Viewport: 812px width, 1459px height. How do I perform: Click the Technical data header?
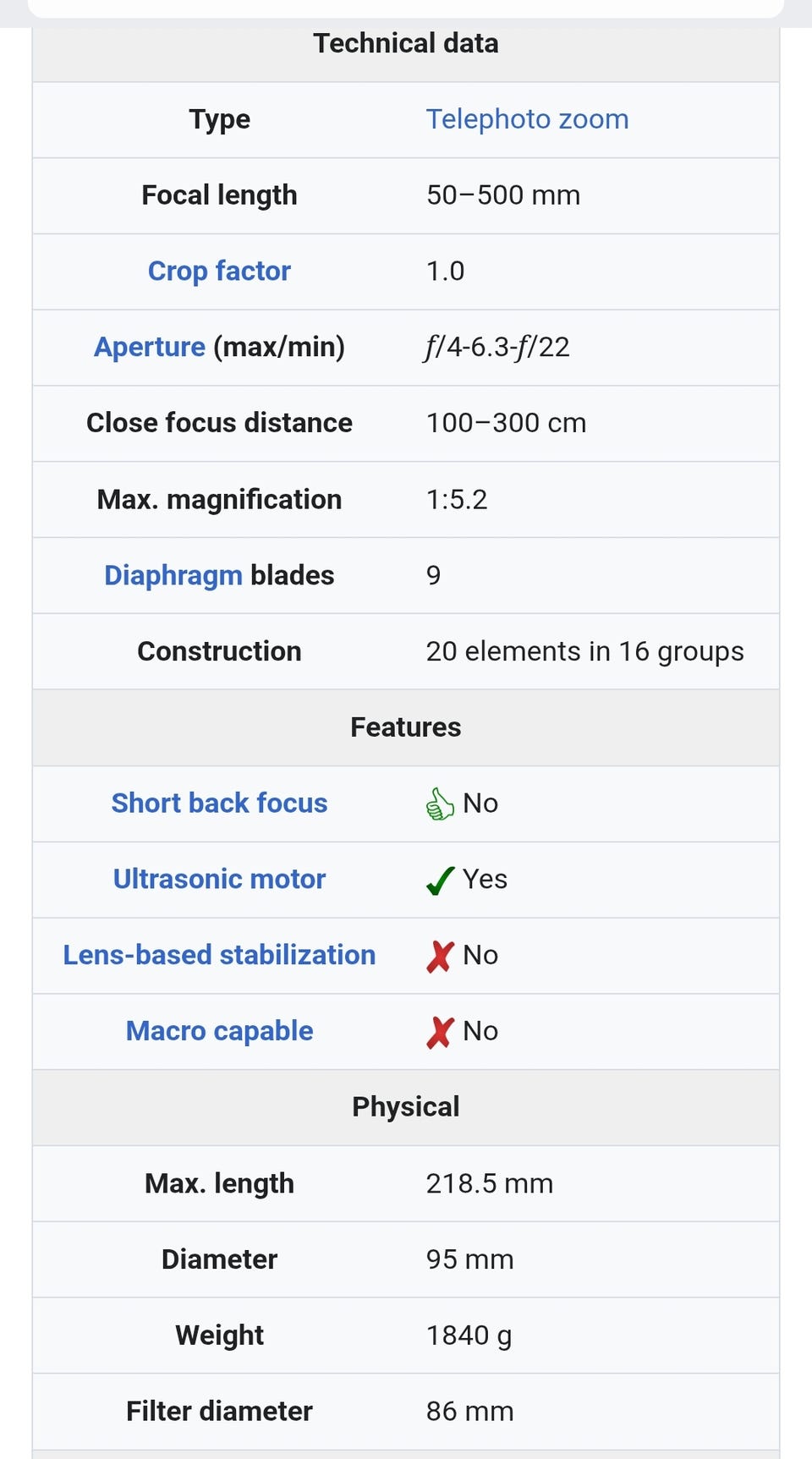pyautogui.click(x=406, y=43)
